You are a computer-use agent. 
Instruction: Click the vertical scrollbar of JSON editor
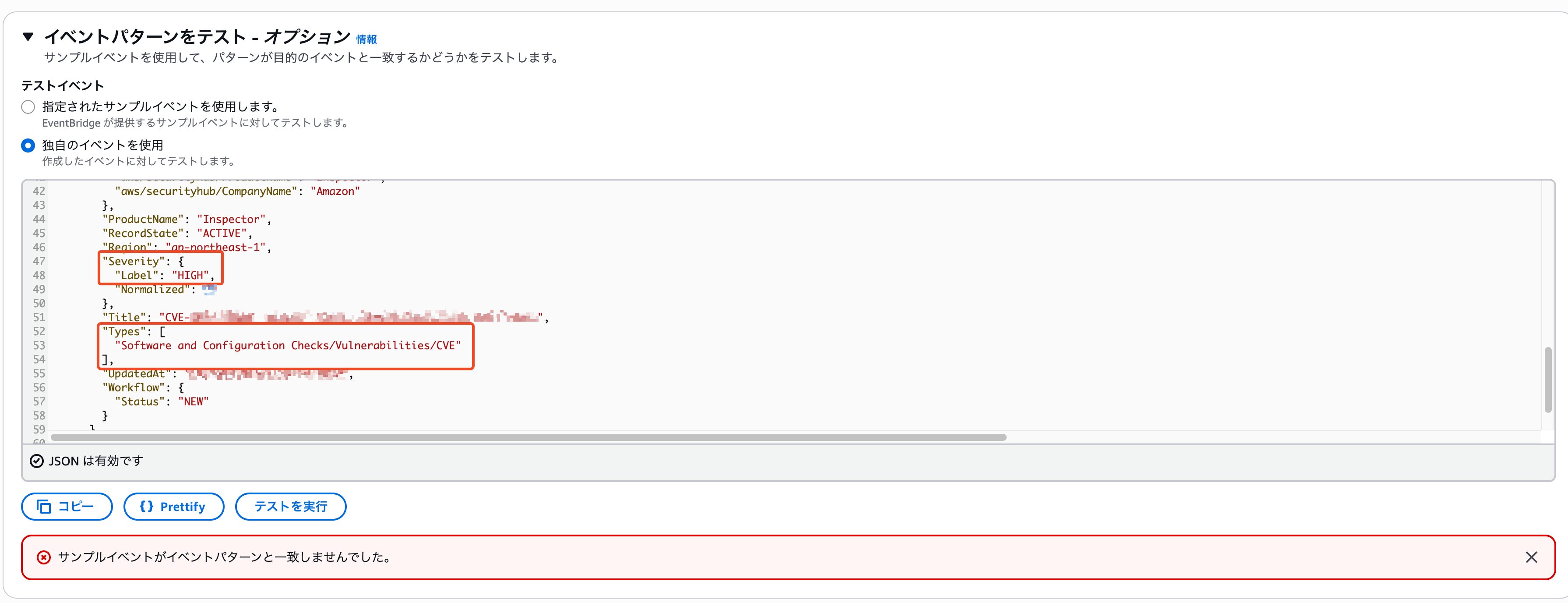[x=1547, y=380]
